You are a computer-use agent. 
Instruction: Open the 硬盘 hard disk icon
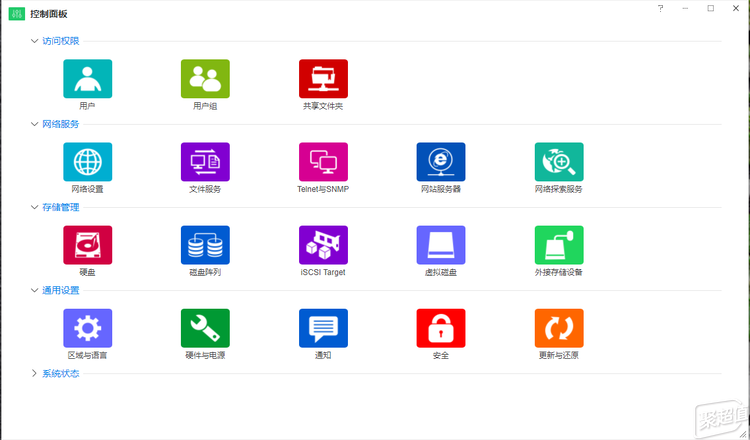(88, 245)
